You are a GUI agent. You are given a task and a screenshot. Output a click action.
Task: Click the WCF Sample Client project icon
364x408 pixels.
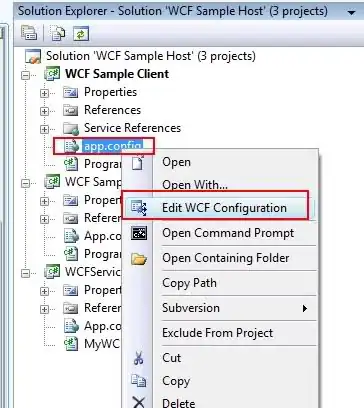(52, 74)
